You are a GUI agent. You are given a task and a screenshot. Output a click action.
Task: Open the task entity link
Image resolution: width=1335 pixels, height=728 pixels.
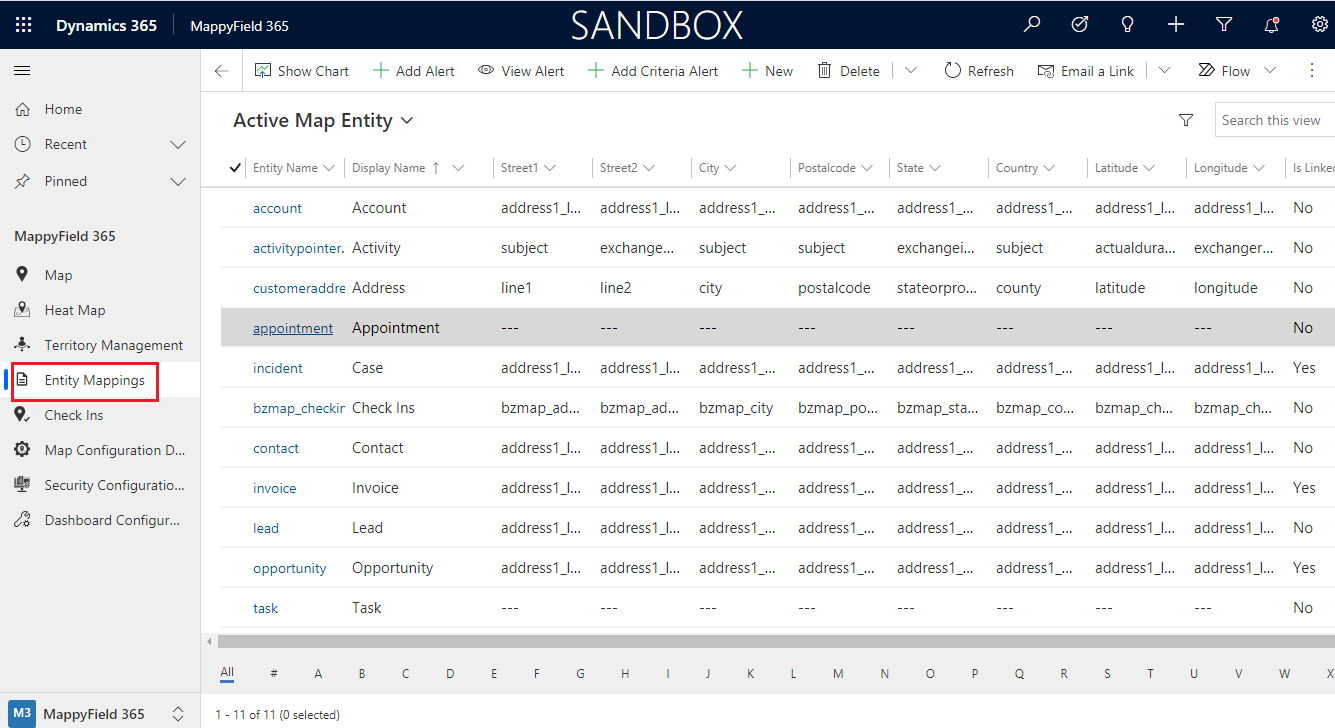[x=265, y=608]
